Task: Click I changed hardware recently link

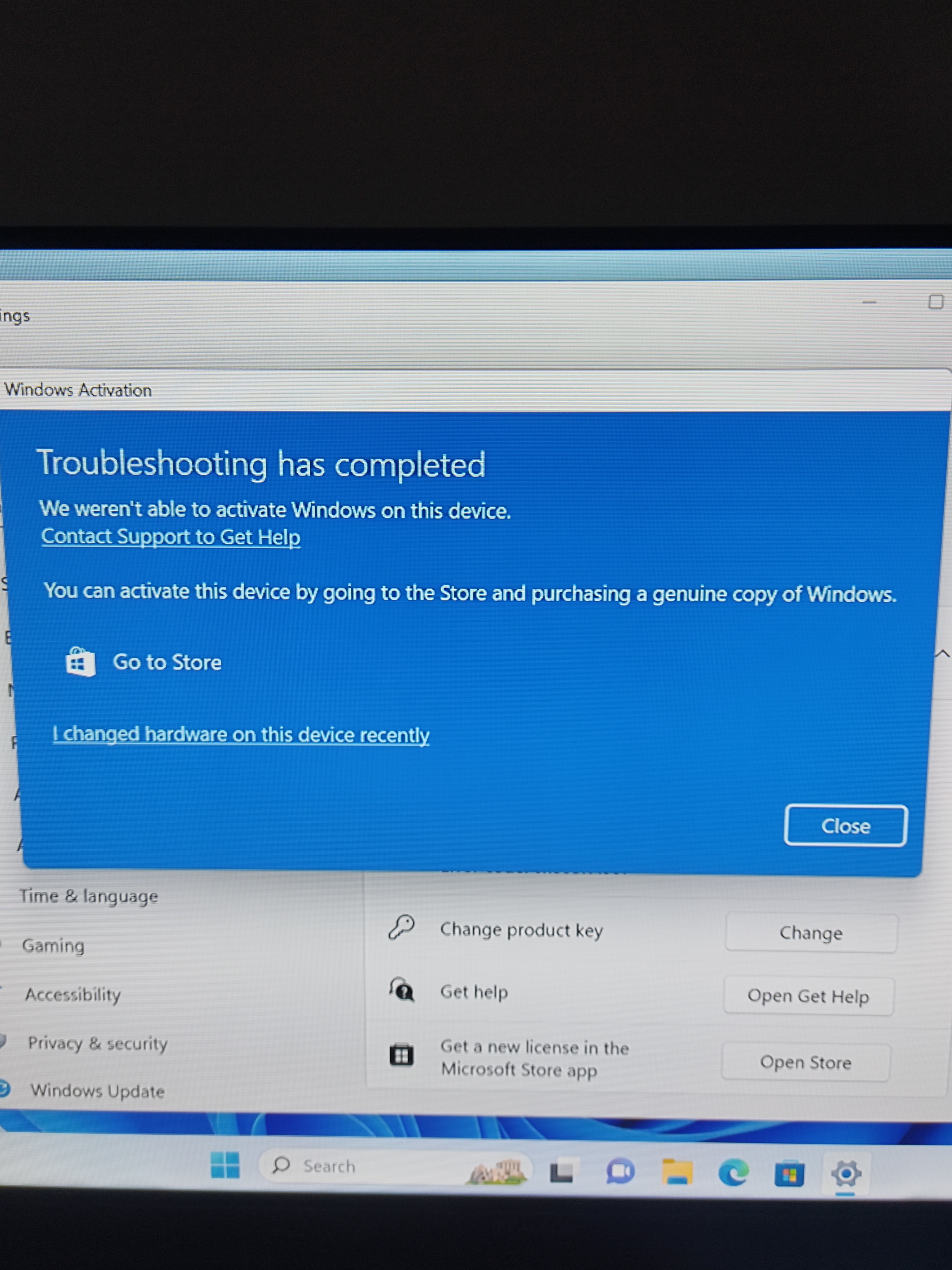Action: 241,734
